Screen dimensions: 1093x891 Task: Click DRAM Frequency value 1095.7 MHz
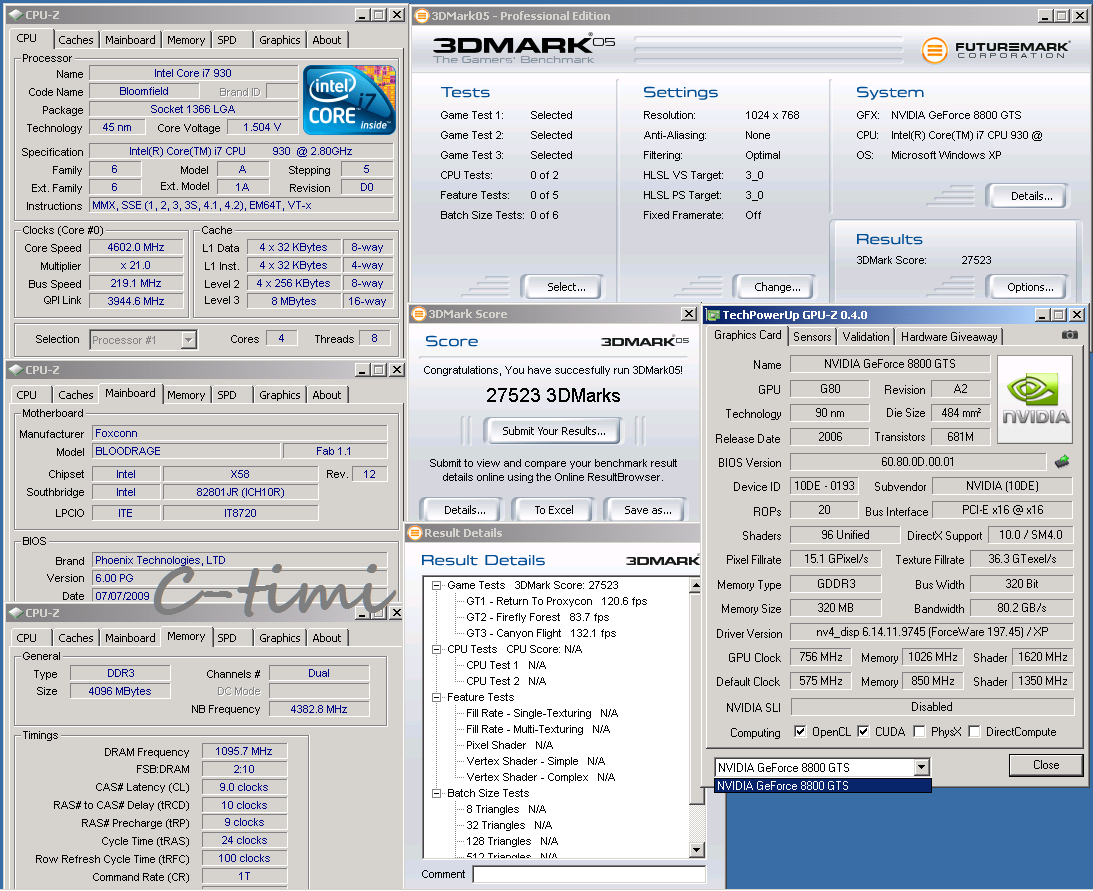[244, 751]
